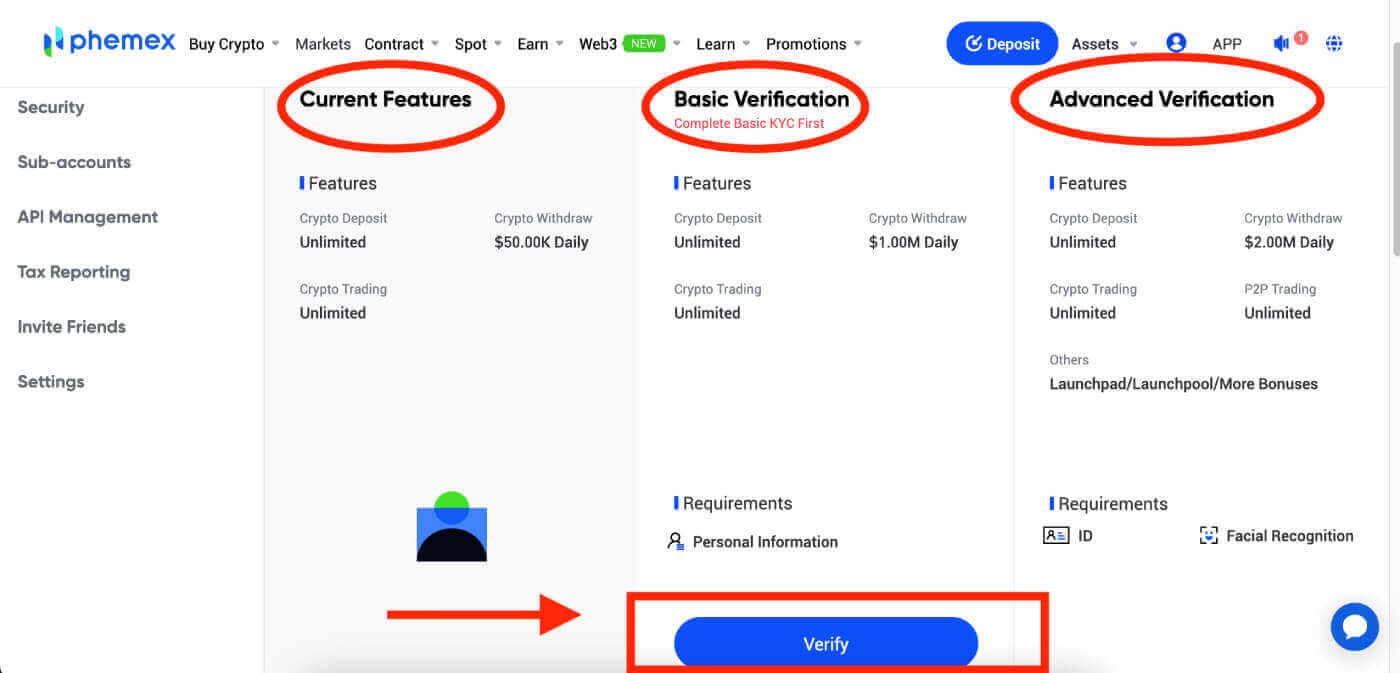Go to API Management in sidebar

coord(87,216)
